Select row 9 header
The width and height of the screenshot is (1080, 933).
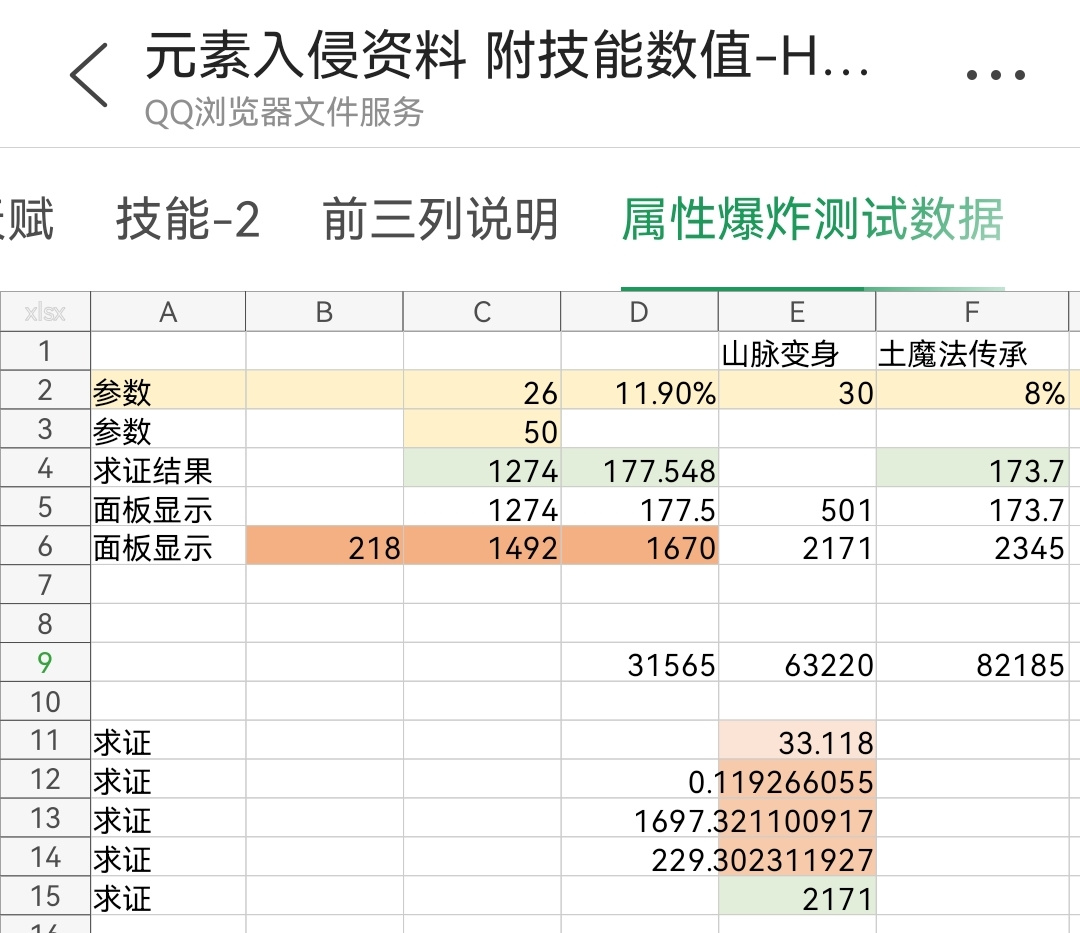click(x=45, y=662)
